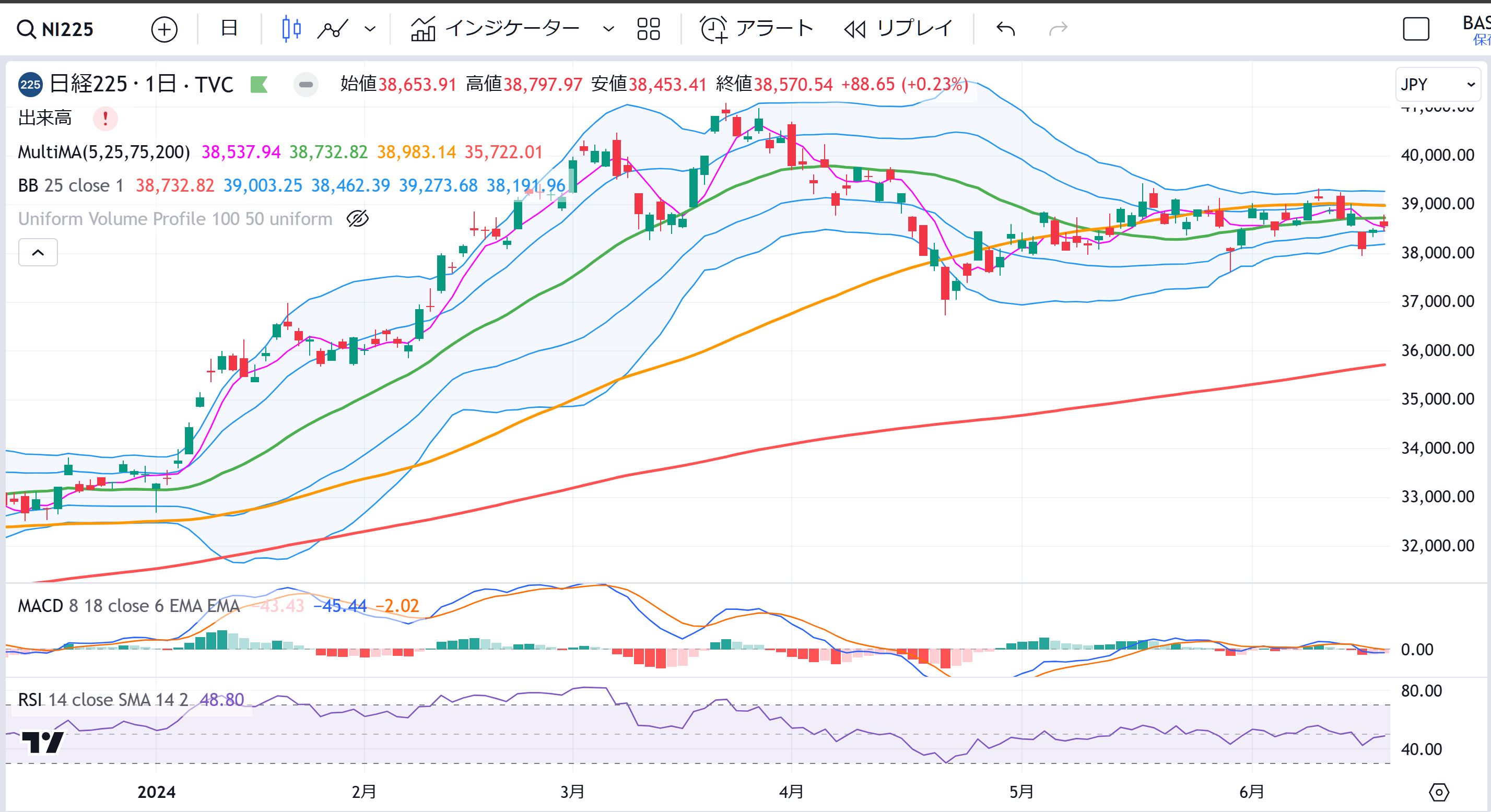Click the green market status flag
The width and height of the screenshot is (1491, 812).
[x=259, y=85]
